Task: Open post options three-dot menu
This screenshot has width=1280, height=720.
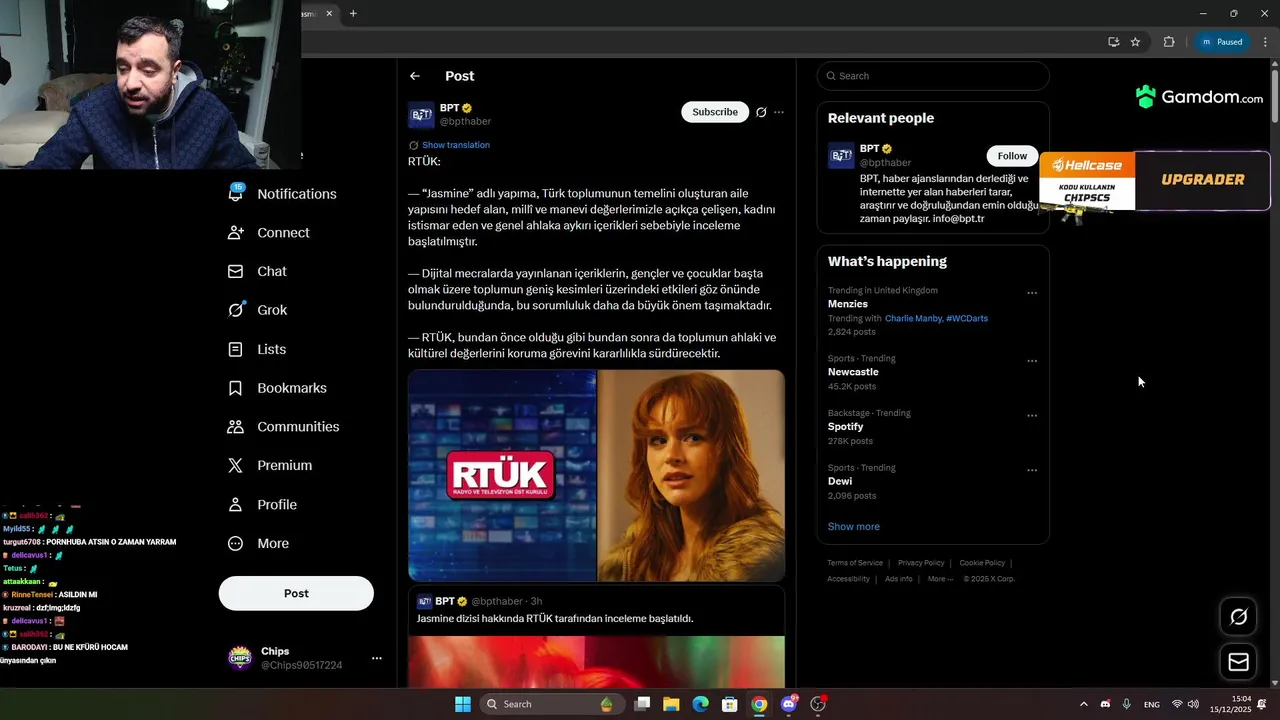Action: point(779,112)
